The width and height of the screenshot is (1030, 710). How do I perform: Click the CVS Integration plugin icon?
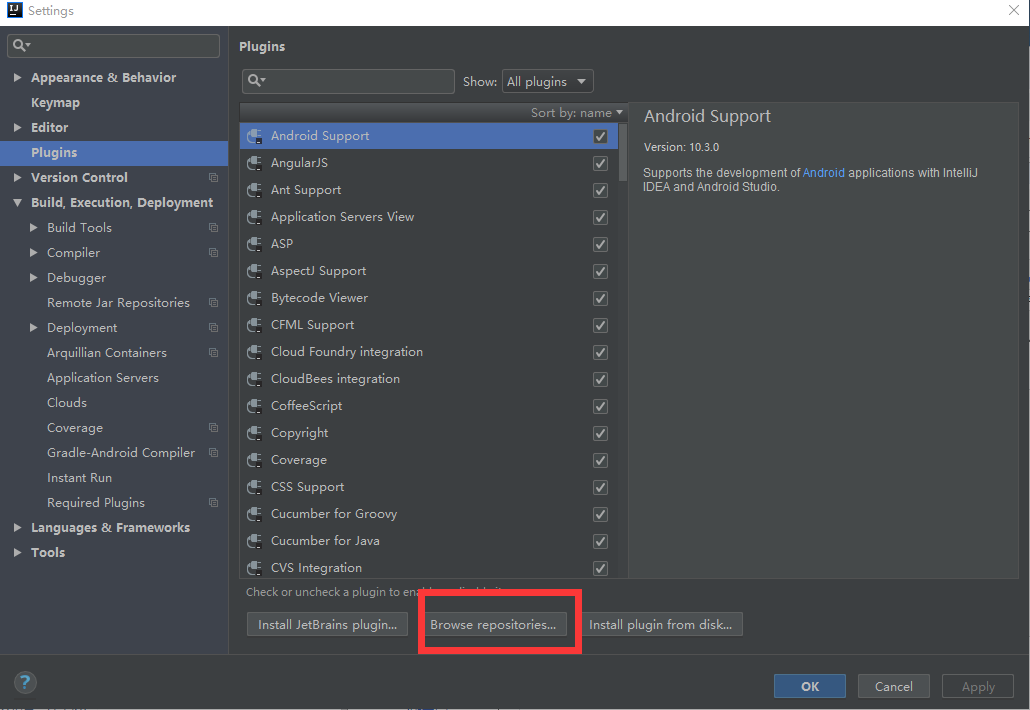point(254,567)
